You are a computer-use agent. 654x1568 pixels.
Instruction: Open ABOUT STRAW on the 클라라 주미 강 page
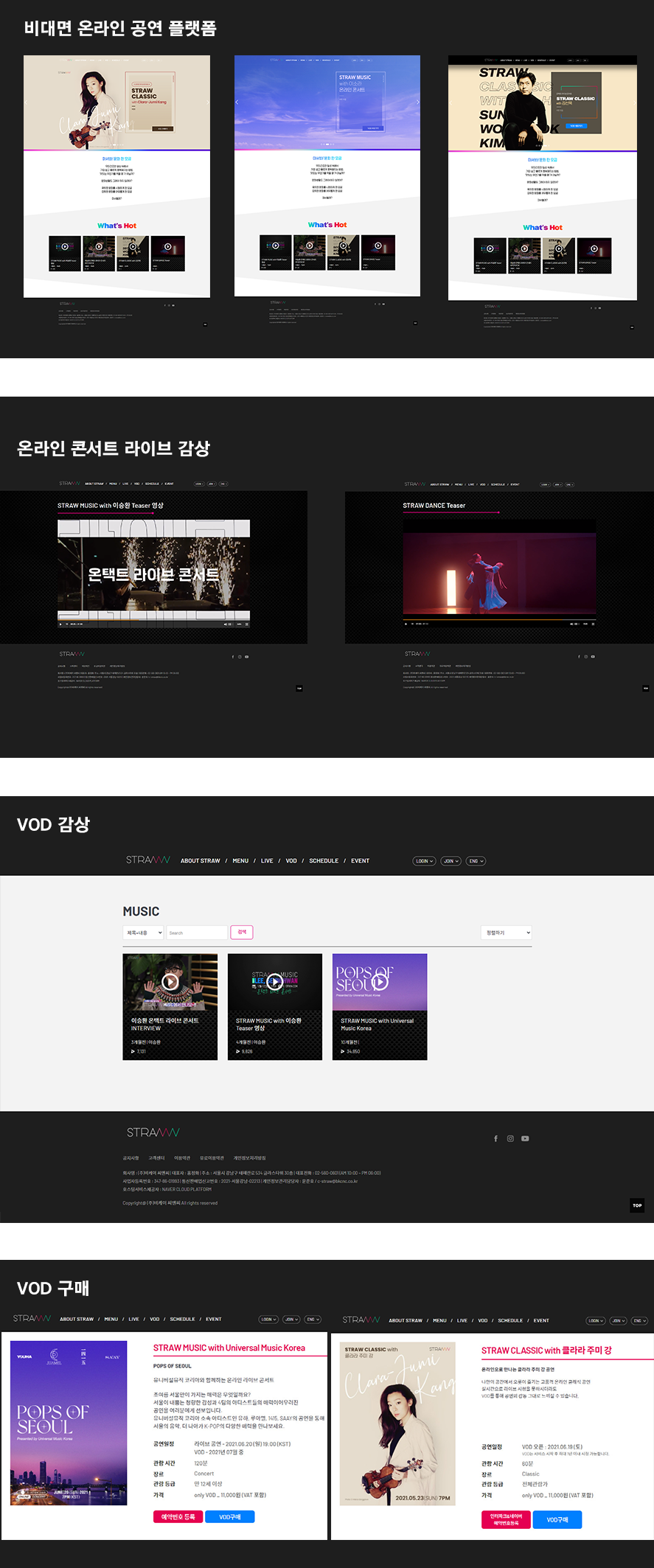(406, 1321)
